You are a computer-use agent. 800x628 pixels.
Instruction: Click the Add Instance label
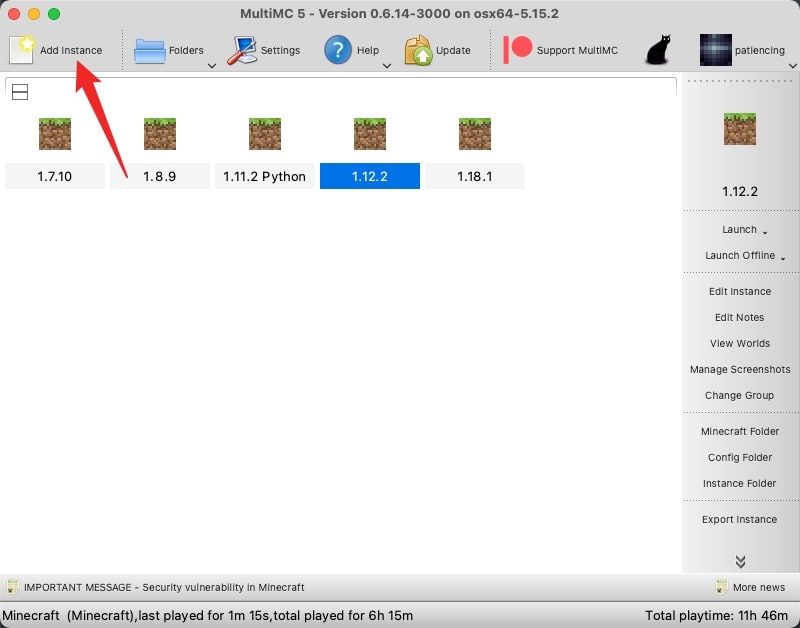[71, 51]
